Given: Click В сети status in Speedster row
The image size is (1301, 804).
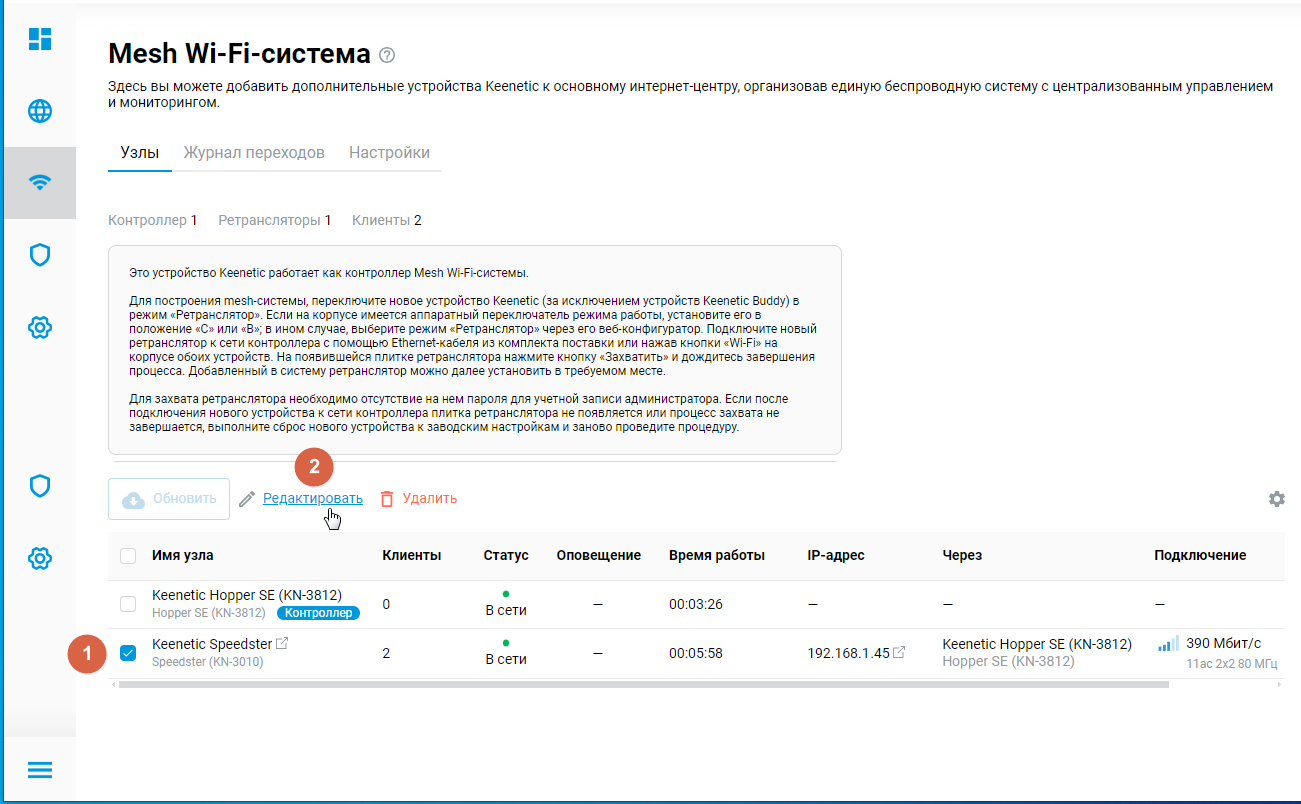Looking at the screenshot, I should [506, 659].
